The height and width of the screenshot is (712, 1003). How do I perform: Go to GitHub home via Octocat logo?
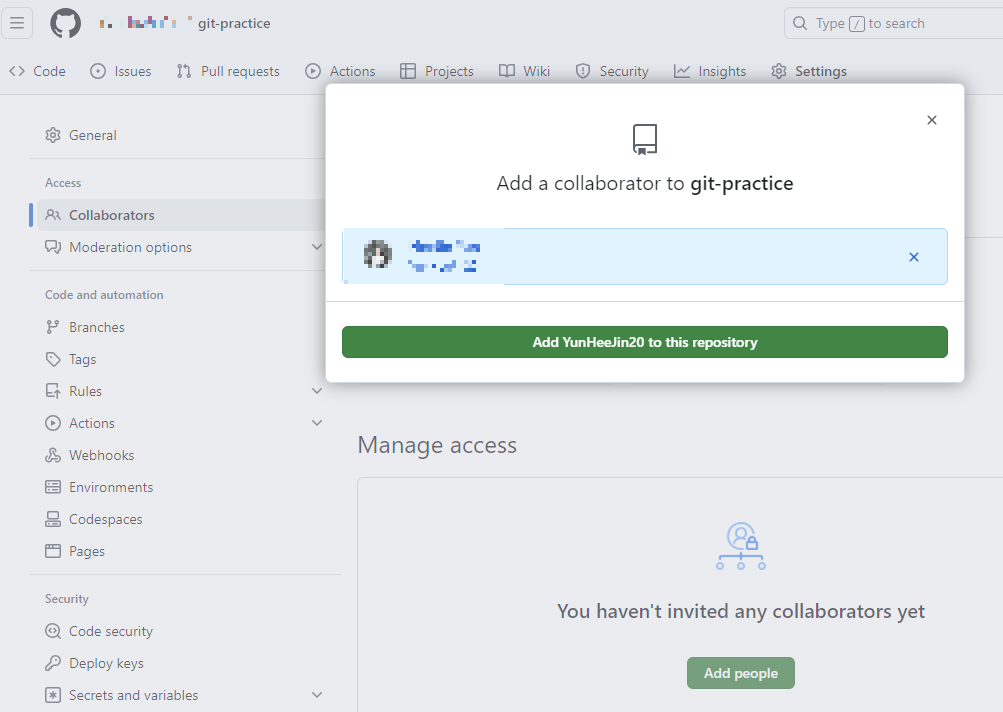pyautogui.click(x=66, y=24)
